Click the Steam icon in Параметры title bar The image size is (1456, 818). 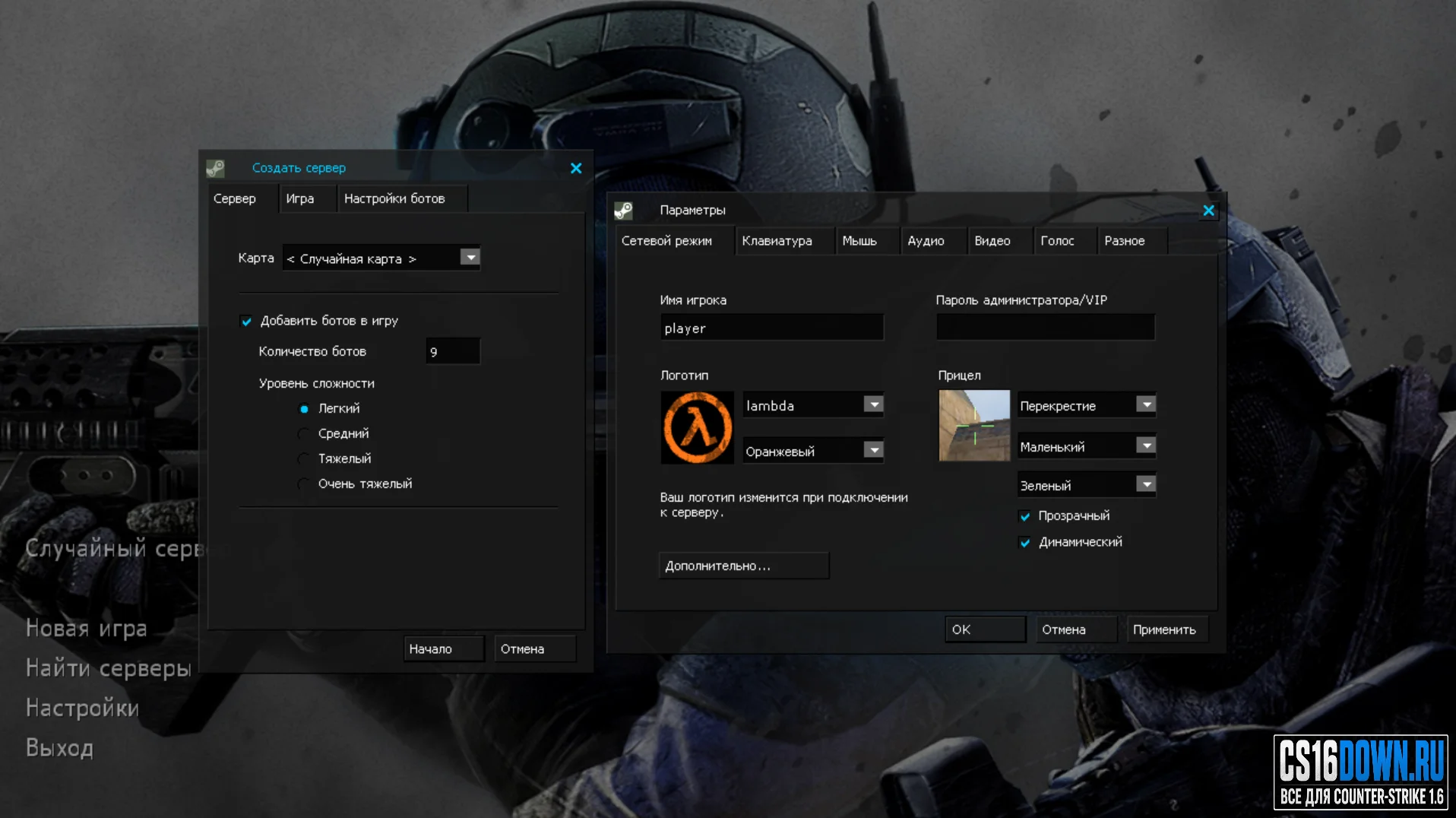point(623,211)
